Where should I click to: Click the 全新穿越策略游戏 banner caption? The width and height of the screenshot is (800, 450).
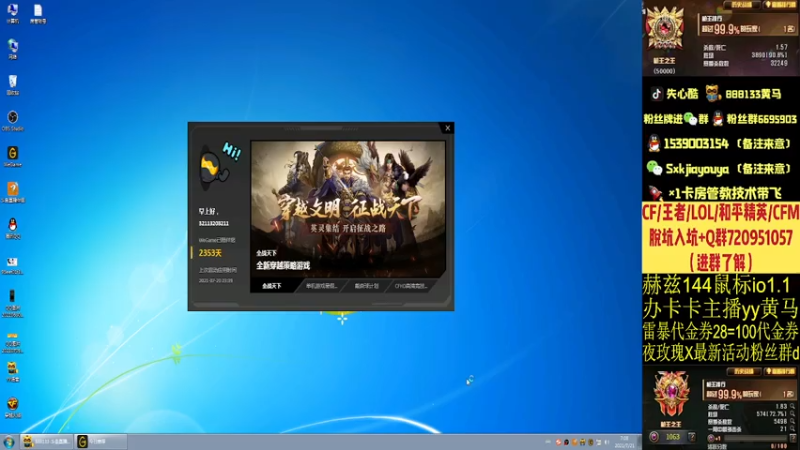click(x=283, y=266)
